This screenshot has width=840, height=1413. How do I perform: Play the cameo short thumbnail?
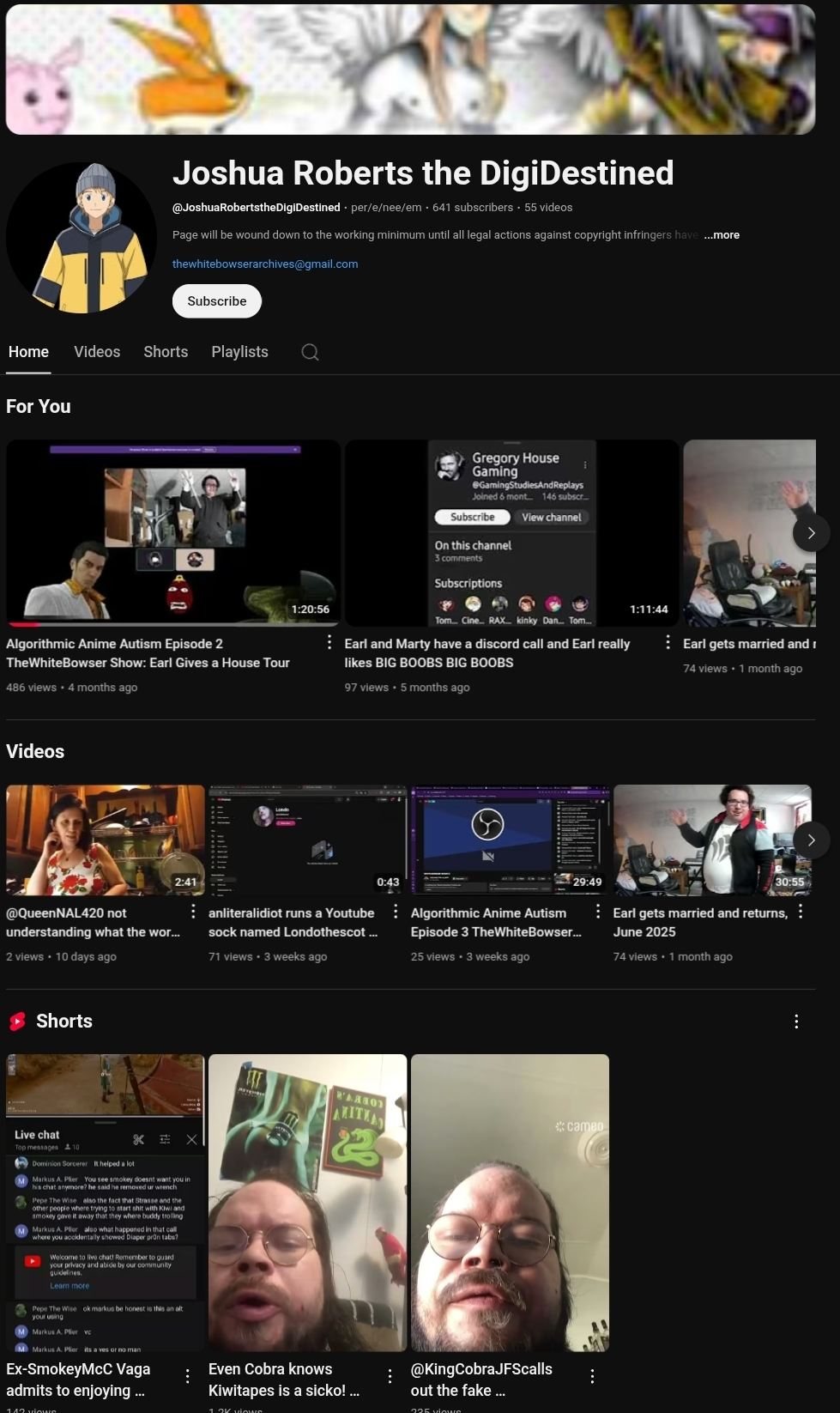(x=511, y=1203)
